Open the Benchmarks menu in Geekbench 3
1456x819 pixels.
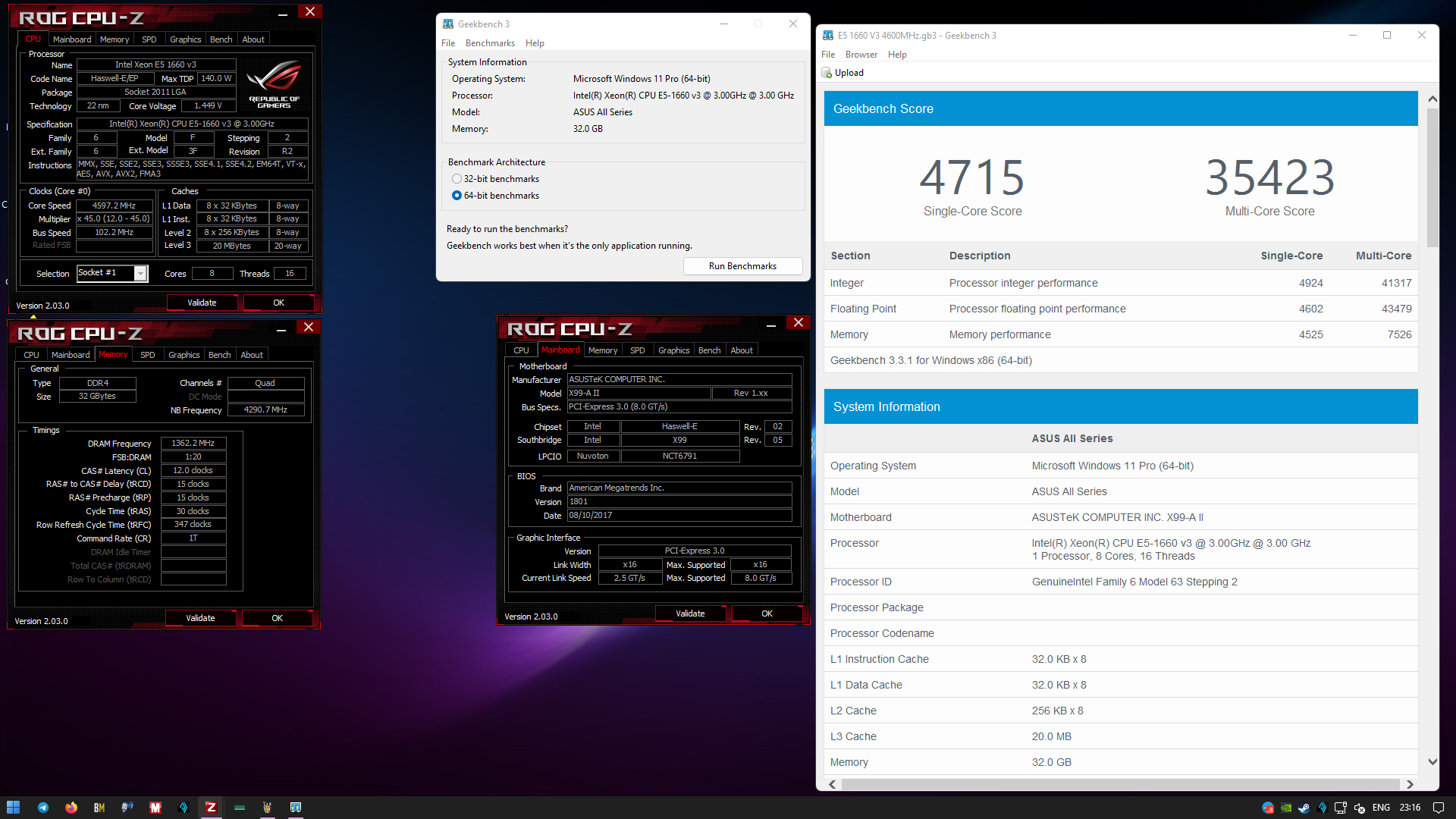click(x=490, y=43)
